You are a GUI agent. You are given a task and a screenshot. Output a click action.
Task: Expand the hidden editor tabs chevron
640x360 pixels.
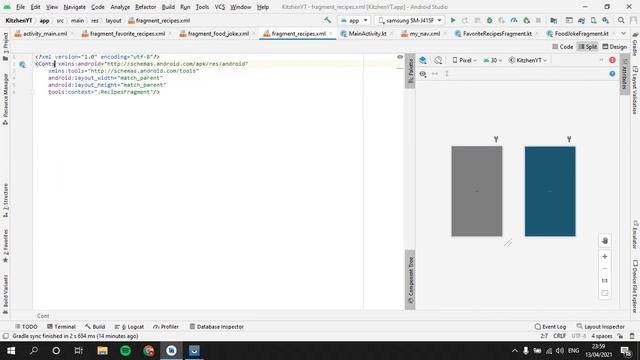coord(623,33)
